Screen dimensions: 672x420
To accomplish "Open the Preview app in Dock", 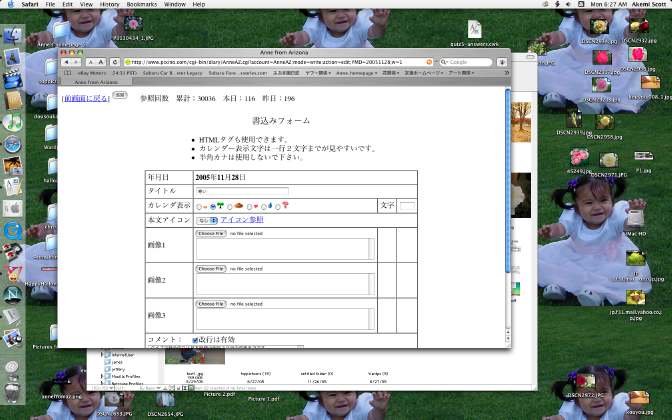I will (x=12, y=339).
